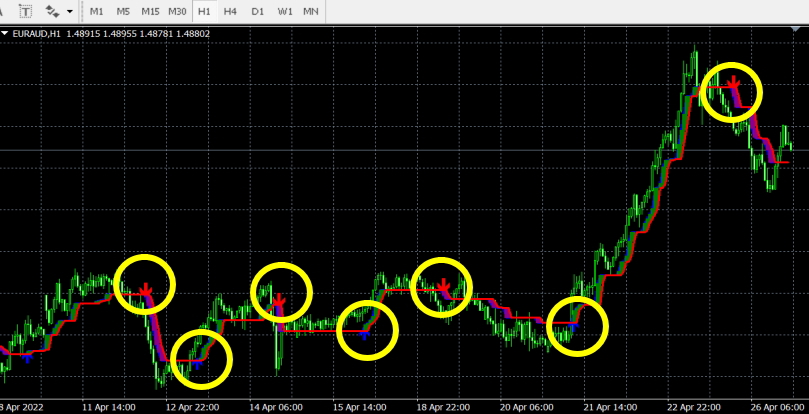
Task: Click the 11 Apr 14:00 time axis label
Action: [109, 408]
